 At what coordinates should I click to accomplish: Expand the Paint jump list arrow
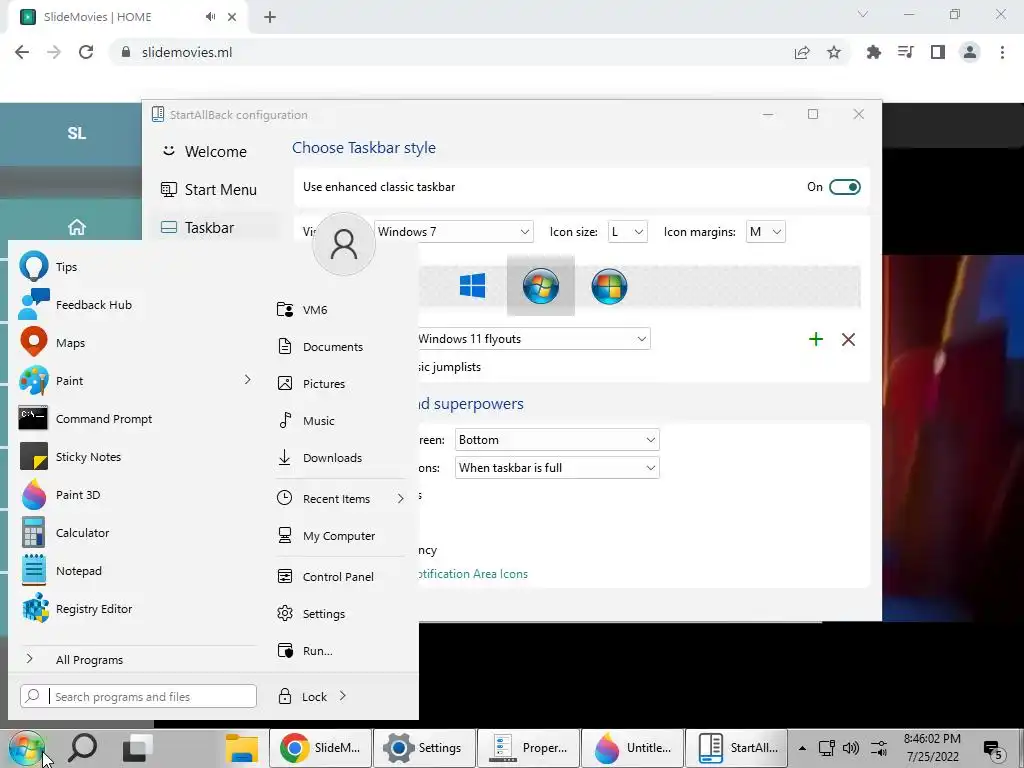(248, 380)
